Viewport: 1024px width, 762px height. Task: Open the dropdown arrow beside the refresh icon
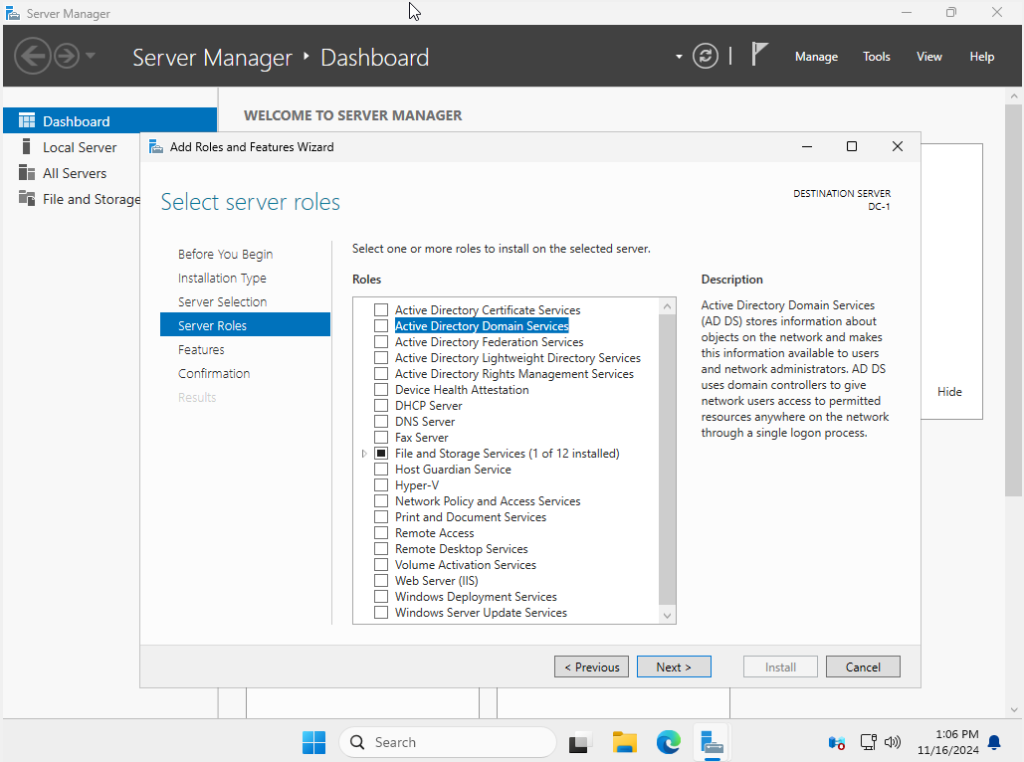pyautogui.click(x=679, y=56)
